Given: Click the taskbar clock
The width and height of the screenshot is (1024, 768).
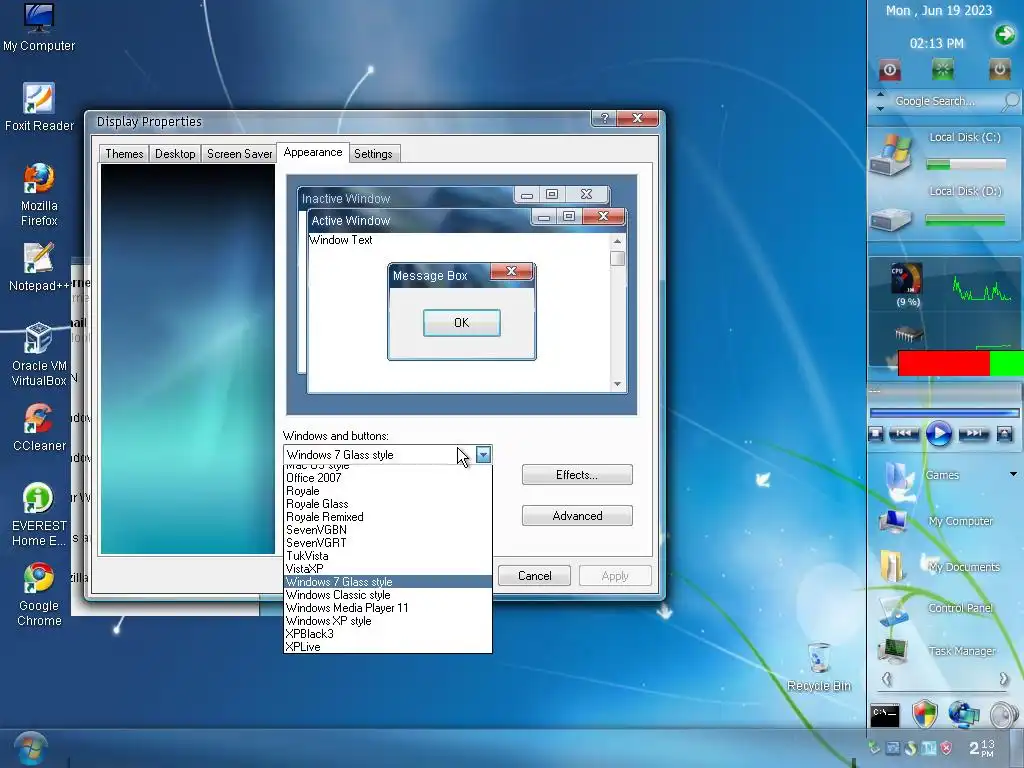Looking at the screenshot, I should [982, 748].
